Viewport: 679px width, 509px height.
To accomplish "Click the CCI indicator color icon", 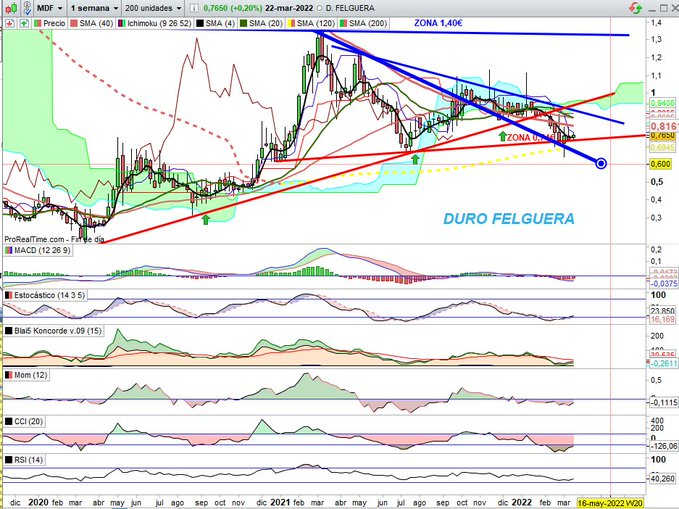I will pyautogui.click(x=9, y=421).
